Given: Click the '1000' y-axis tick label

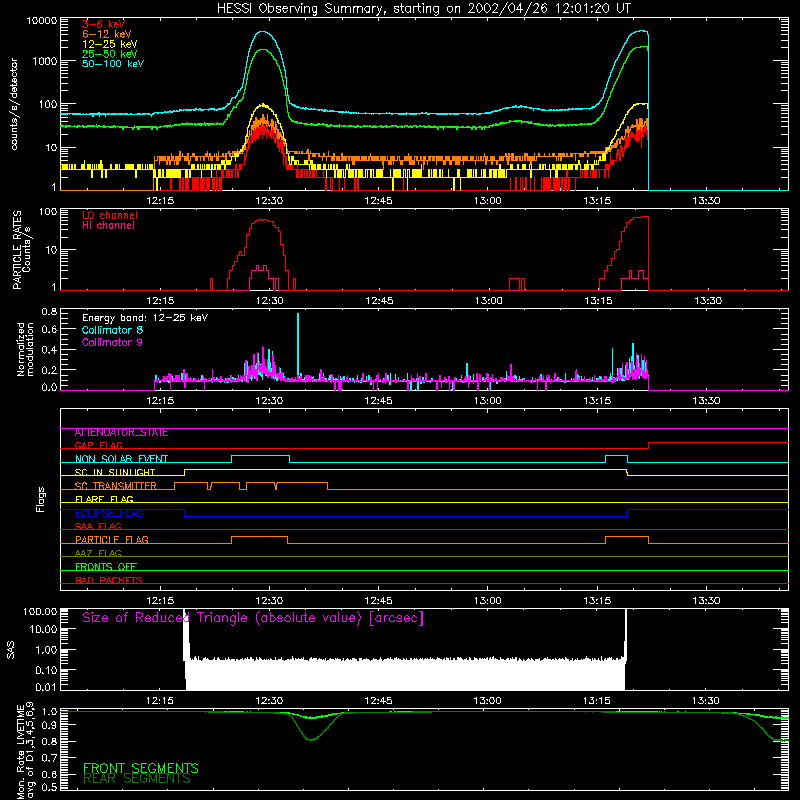Looking at the screenshot, I should [x=45, y=61].
